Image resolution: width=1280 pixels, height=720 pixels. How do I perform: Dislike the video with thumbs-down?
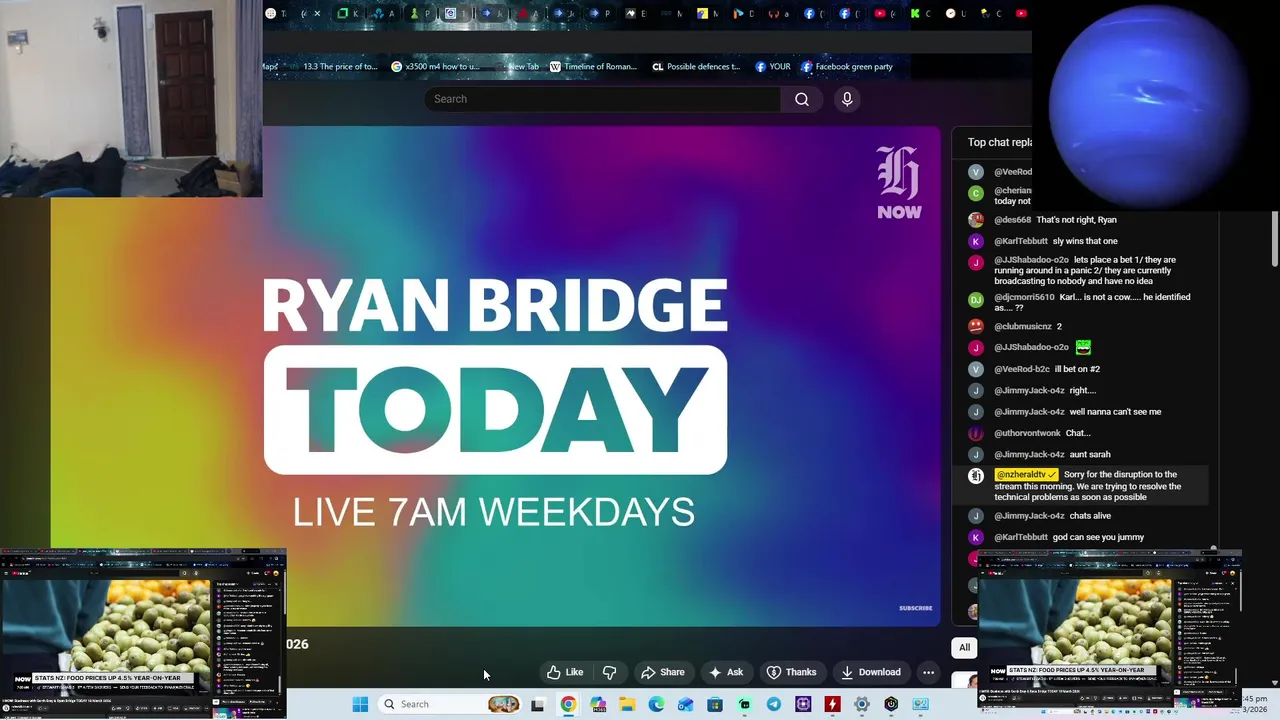609,672
